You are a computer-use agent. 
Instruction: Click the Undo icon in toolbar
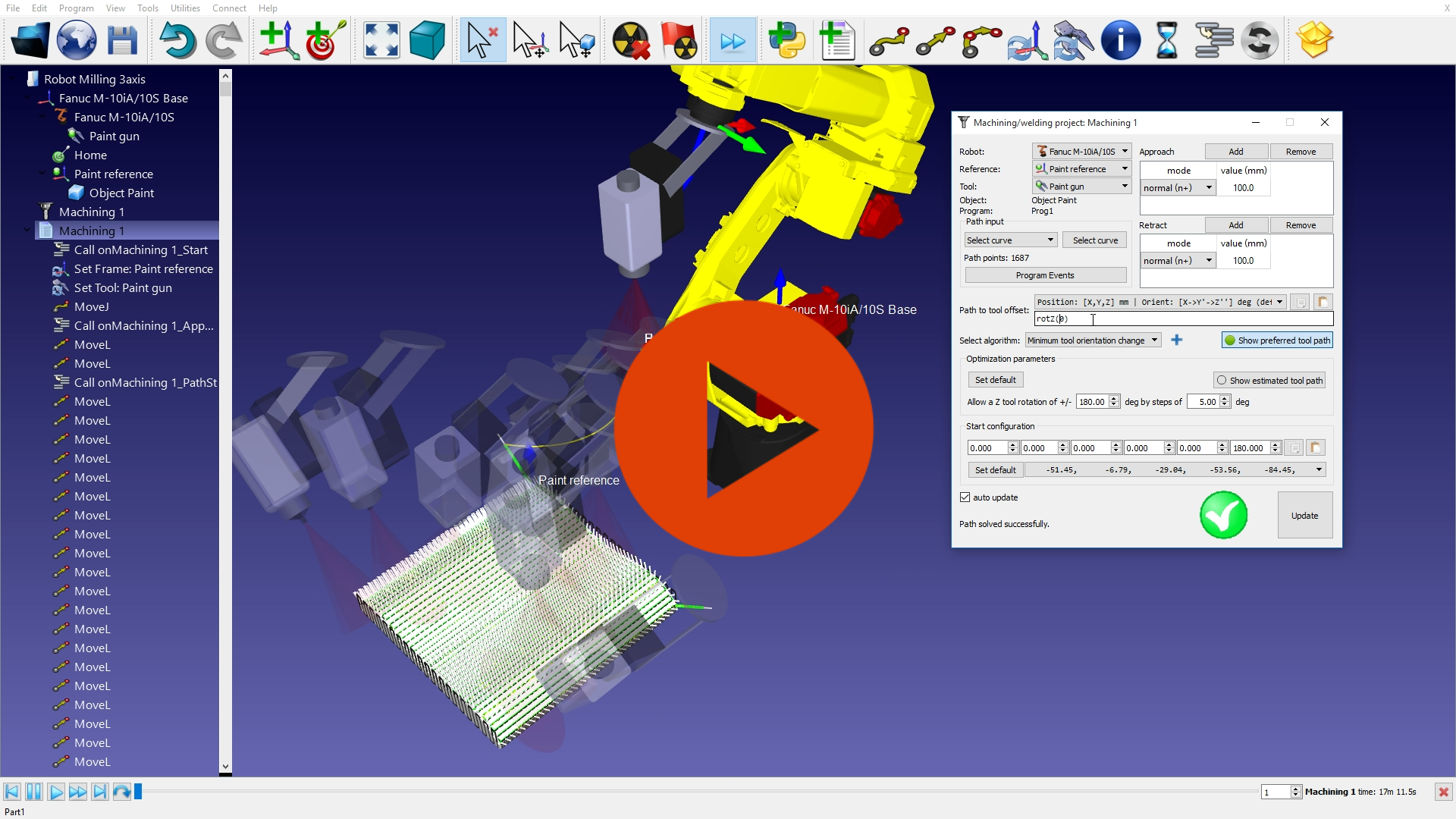(177, 39)
